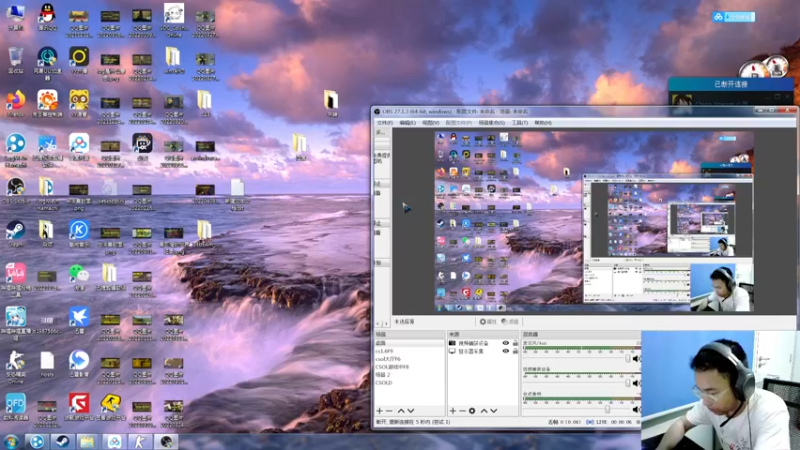This screenshot has height=450, width=800.
Task: Open source properties via the gear icon
Action: point(472,411)
